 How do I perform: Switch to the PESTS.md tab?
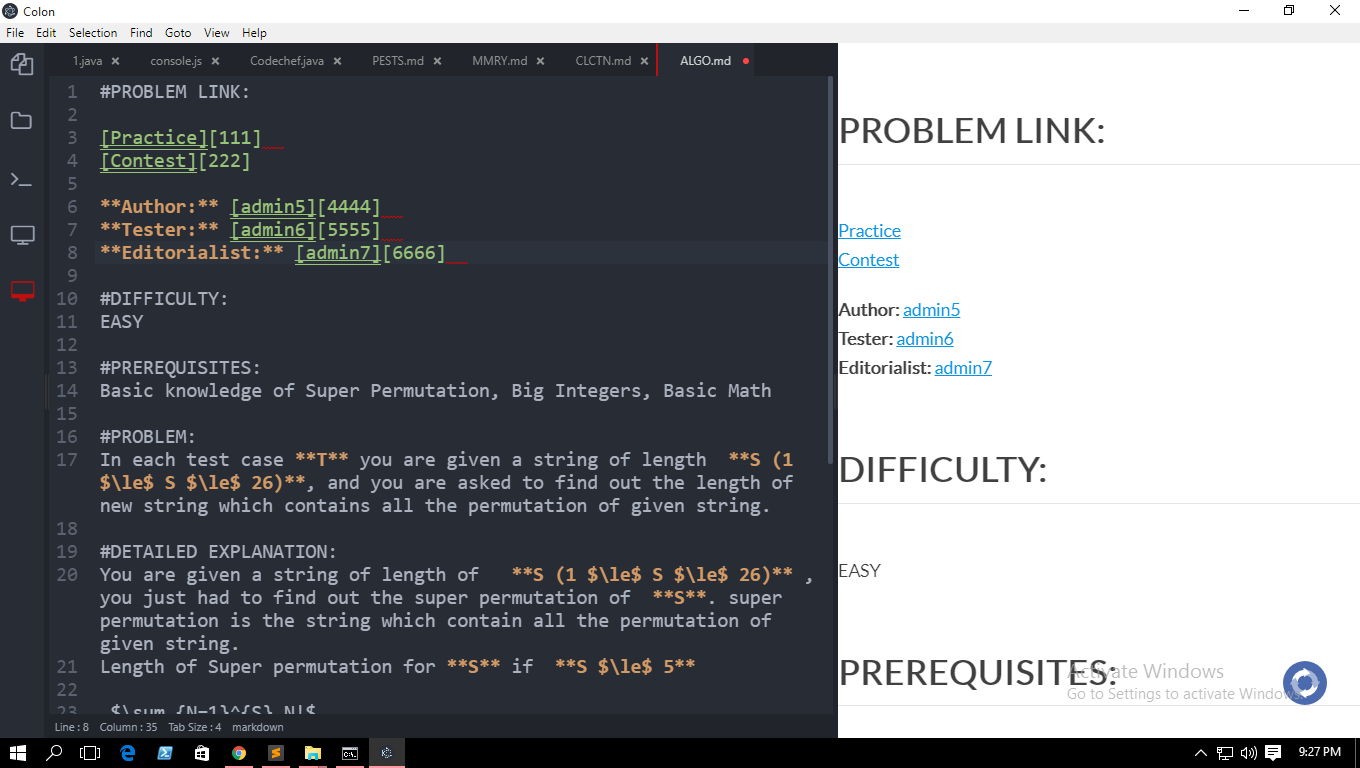coord(398,60)
